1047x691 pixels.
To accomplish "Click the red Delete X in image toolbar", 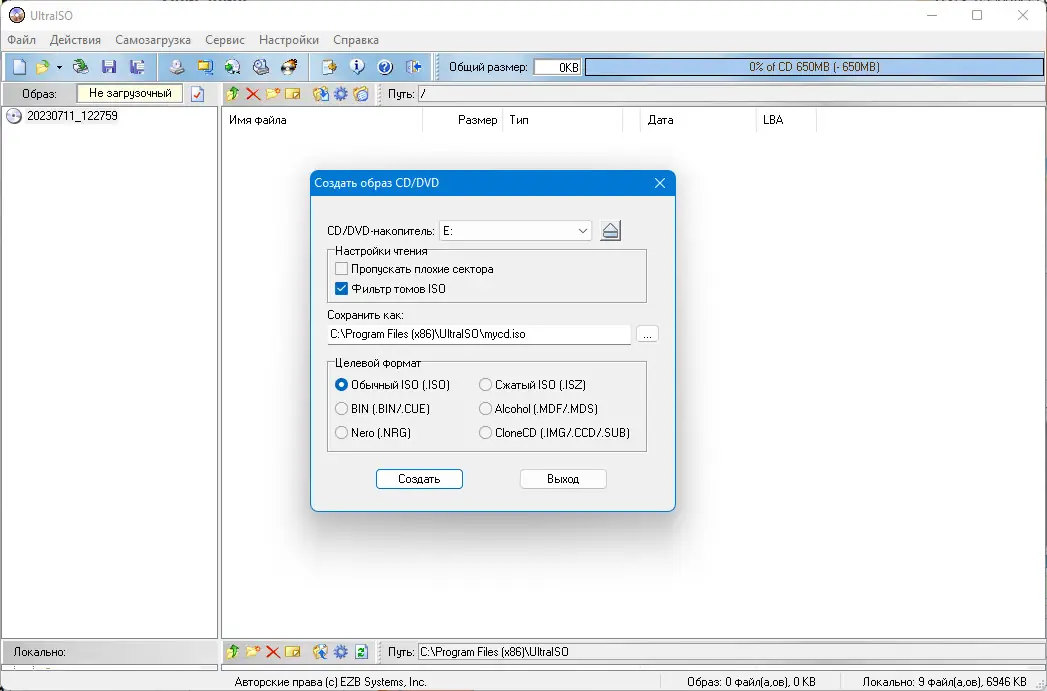I will coord(252,94).
